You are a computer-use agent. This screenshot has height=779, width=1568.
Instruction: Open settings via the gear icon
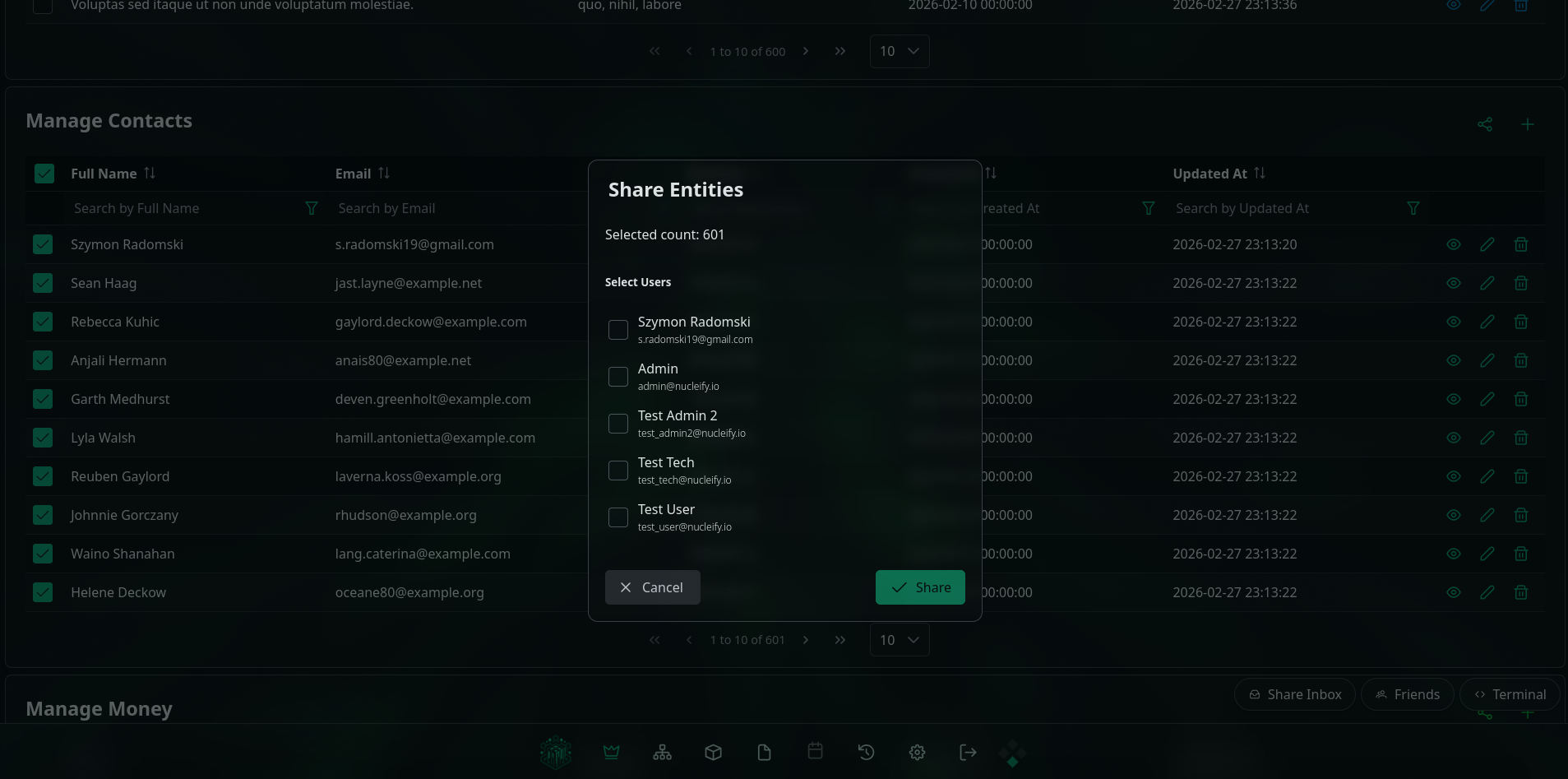point(917,752)
